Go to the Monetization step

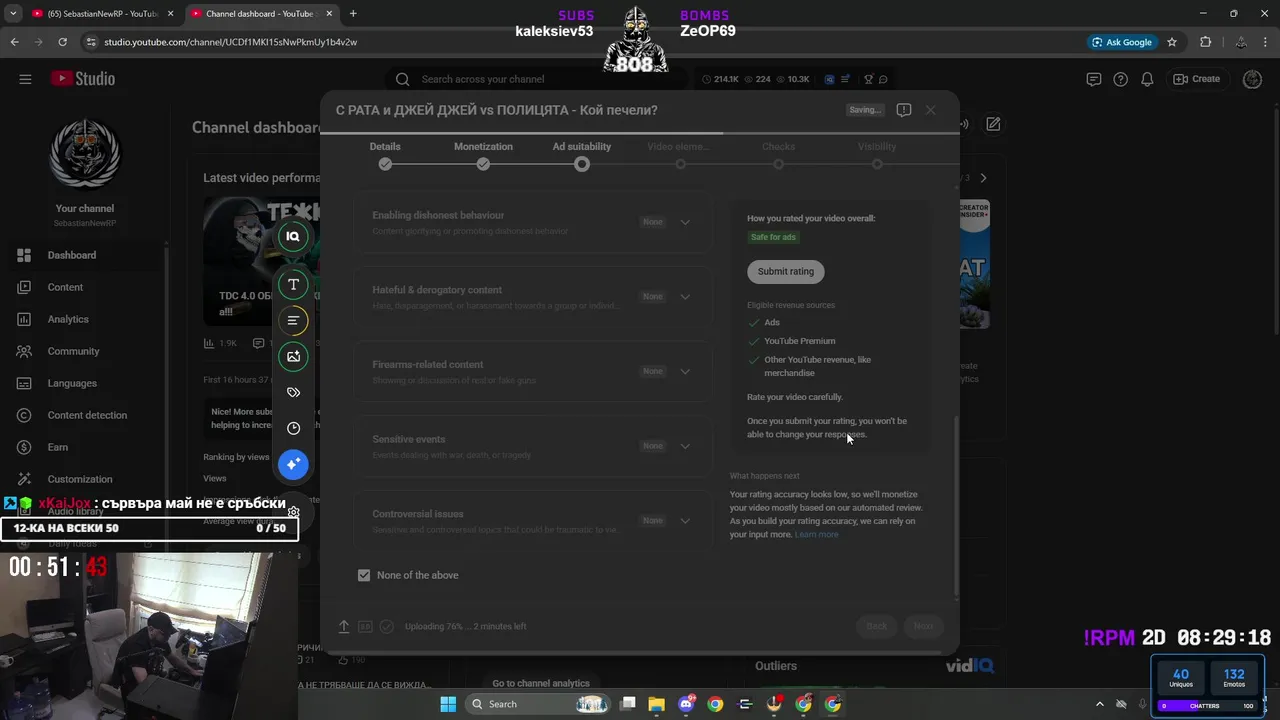tap(483, 155)
